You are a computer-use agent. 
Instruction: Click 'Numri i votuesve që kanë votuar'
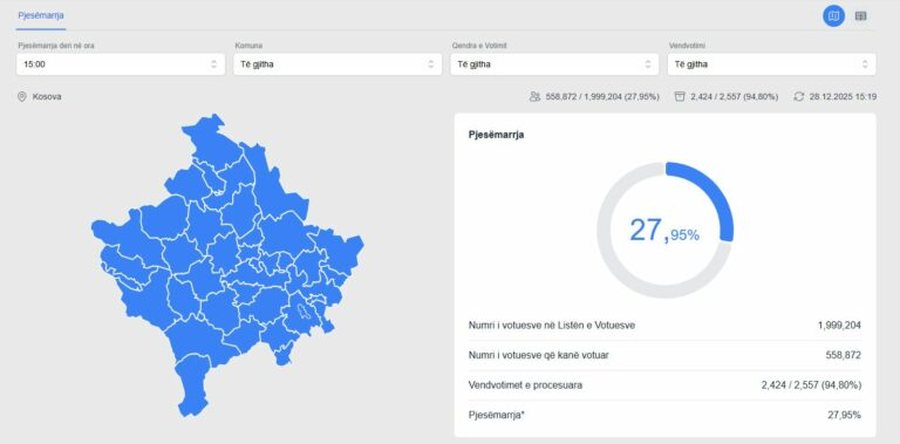(x=538, y=355)
